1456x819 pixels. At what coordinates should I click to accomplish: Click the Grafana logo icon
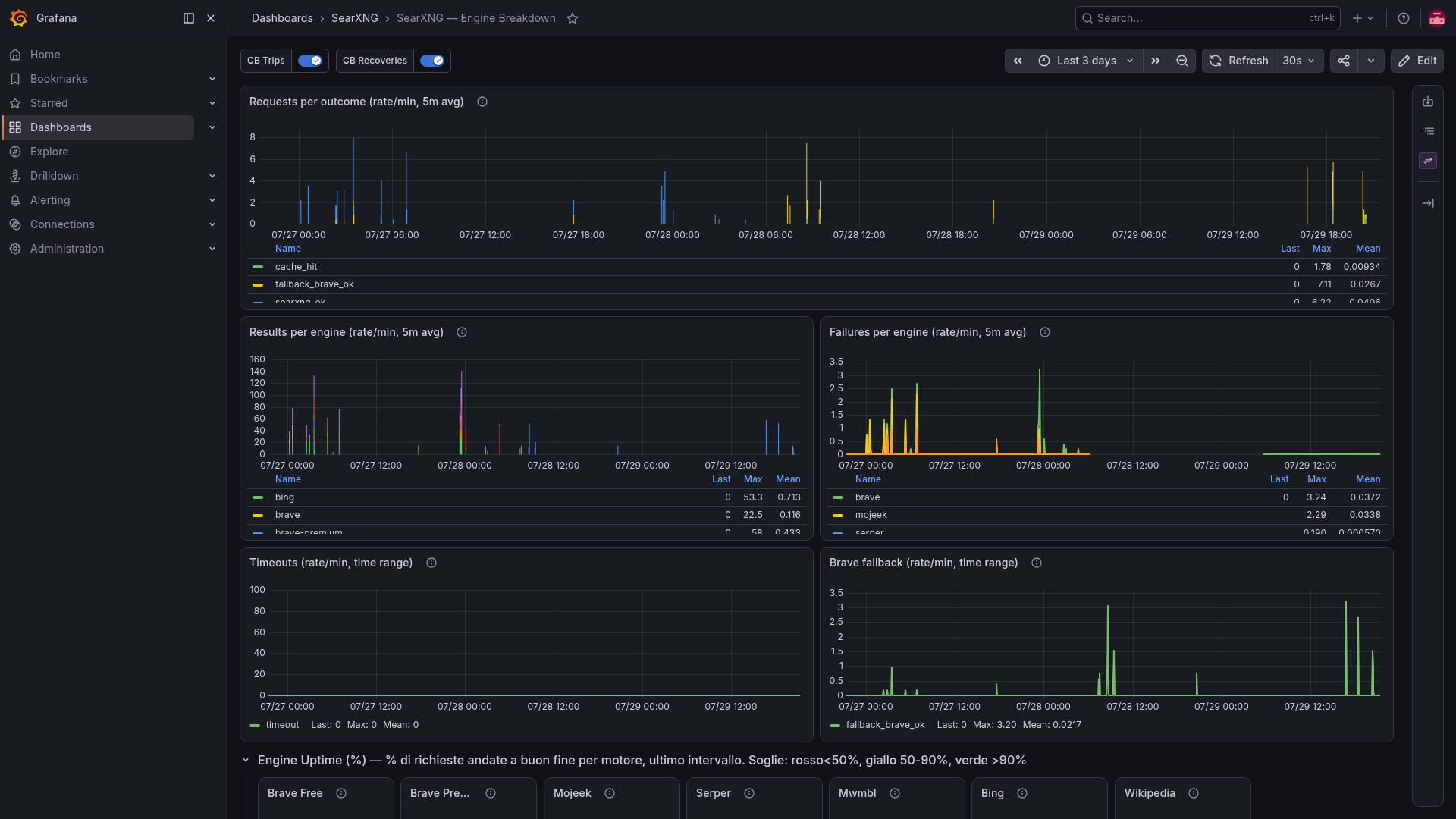[x=18, y=18]
